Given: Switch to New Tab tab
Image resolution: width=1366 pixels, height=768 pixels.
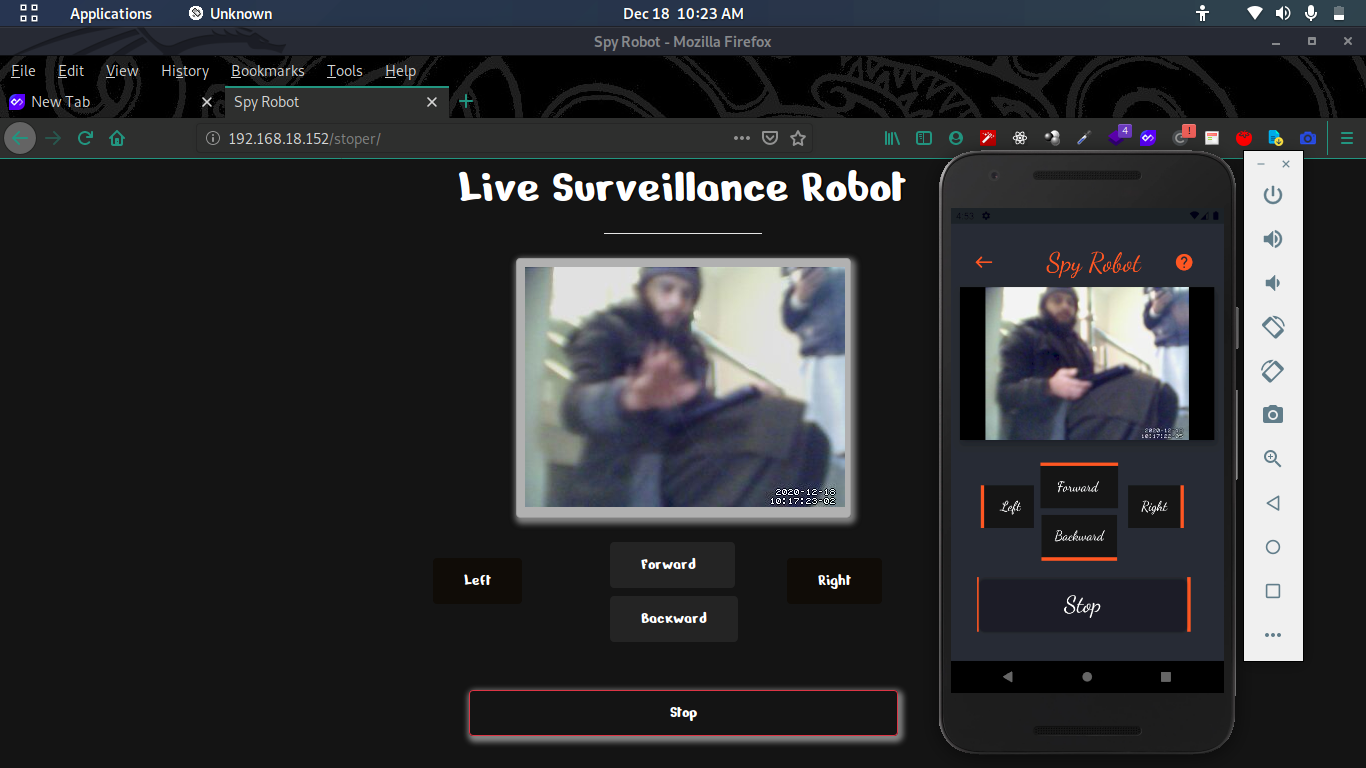Looking at the screenshot, I should point(111,102).
